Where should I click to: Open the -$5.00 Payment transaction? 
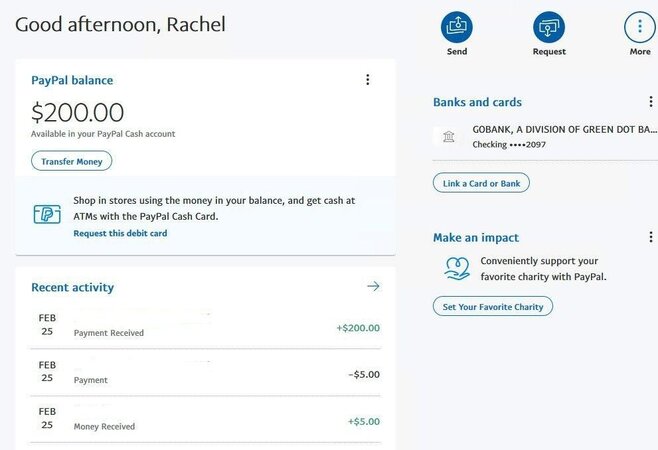pos(205,372)
